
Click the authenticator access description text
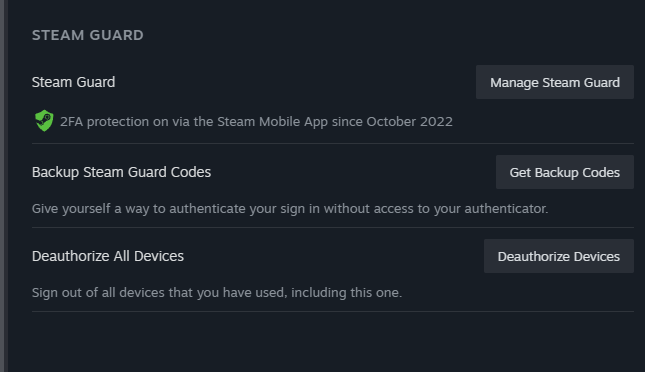pyautogui.click(x=290, y=209)
